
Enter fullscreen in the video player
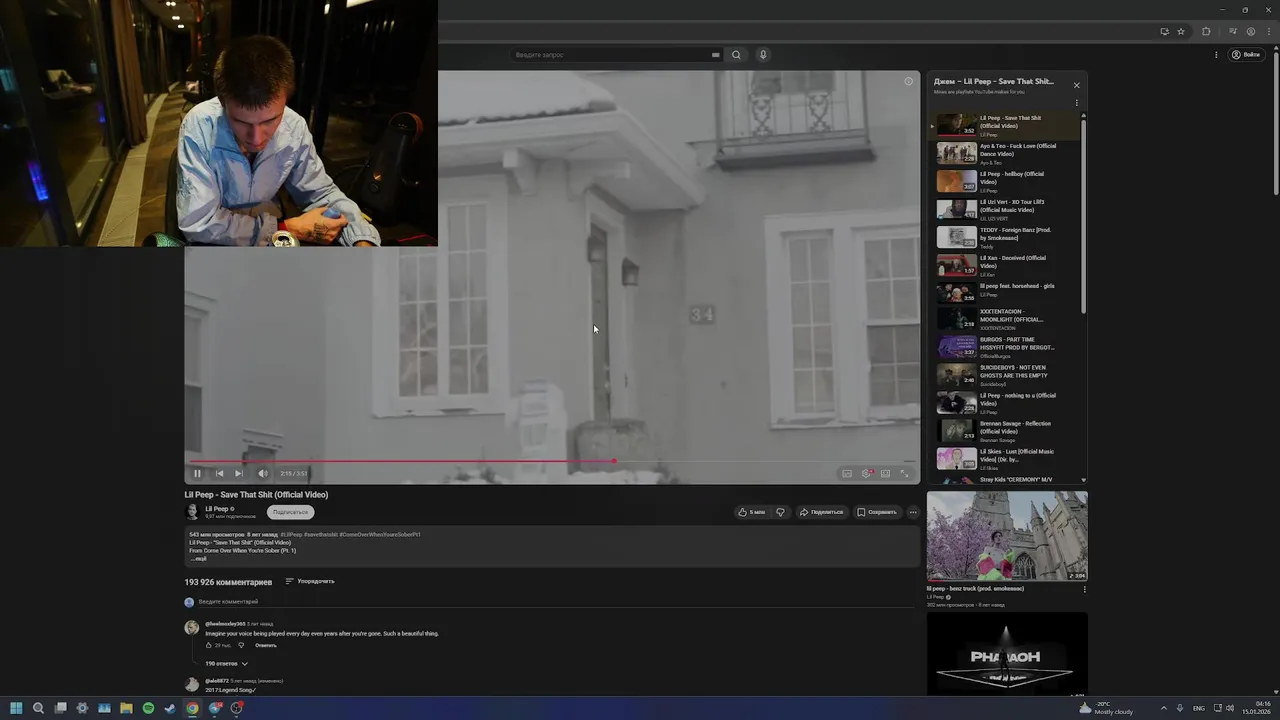[x=905, y=473]
